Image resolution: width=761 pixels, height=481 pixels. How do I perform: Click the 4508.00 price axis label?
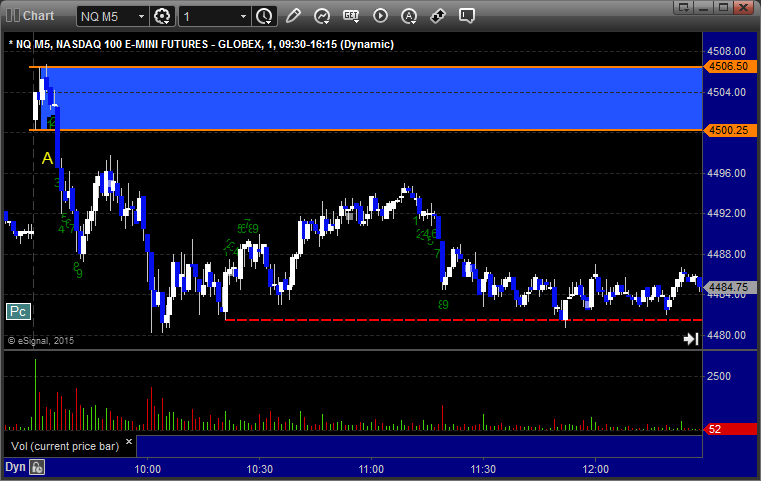click(x=727, y=51)
